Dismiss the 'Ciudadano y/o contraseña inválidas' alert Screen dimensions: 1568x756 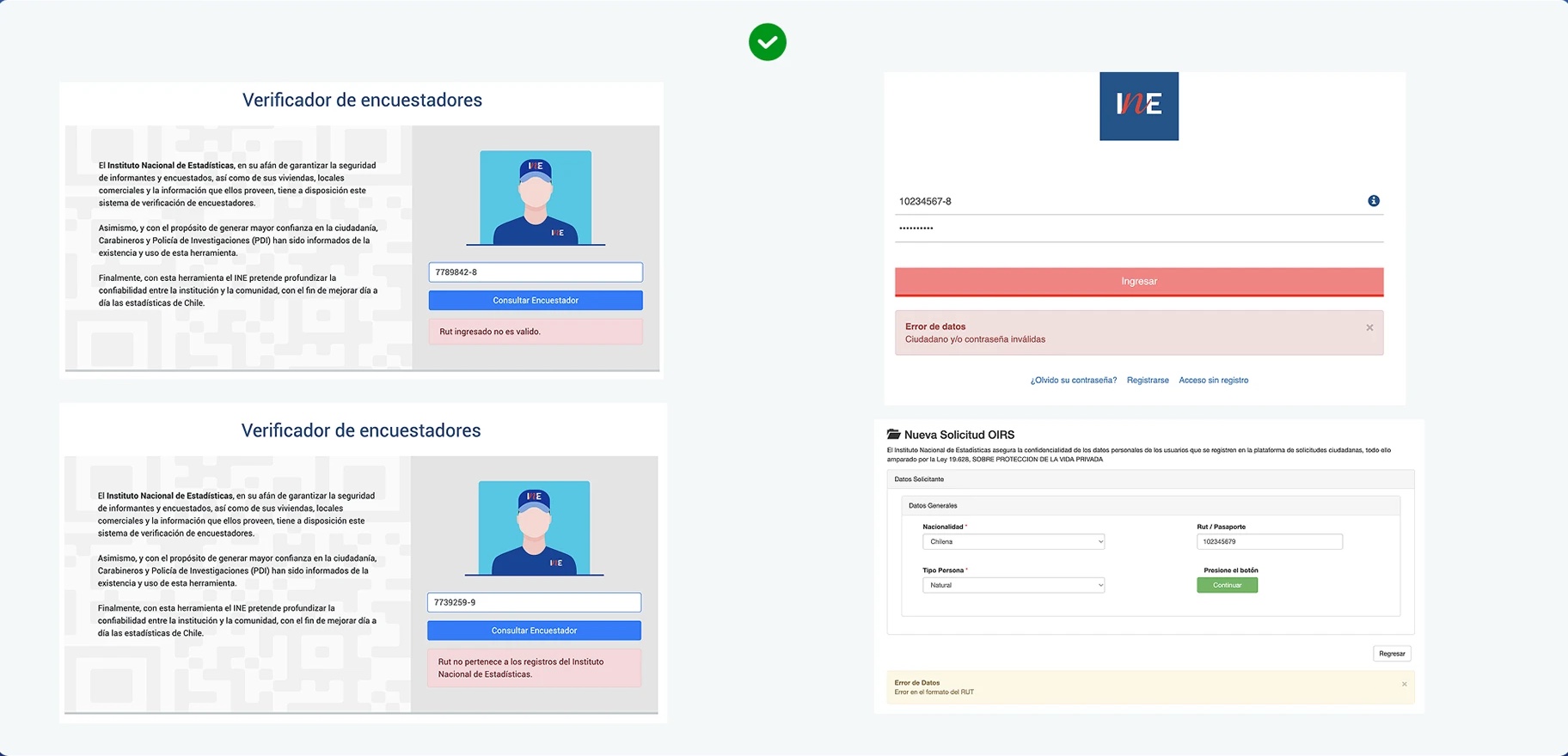[1369, 327]
